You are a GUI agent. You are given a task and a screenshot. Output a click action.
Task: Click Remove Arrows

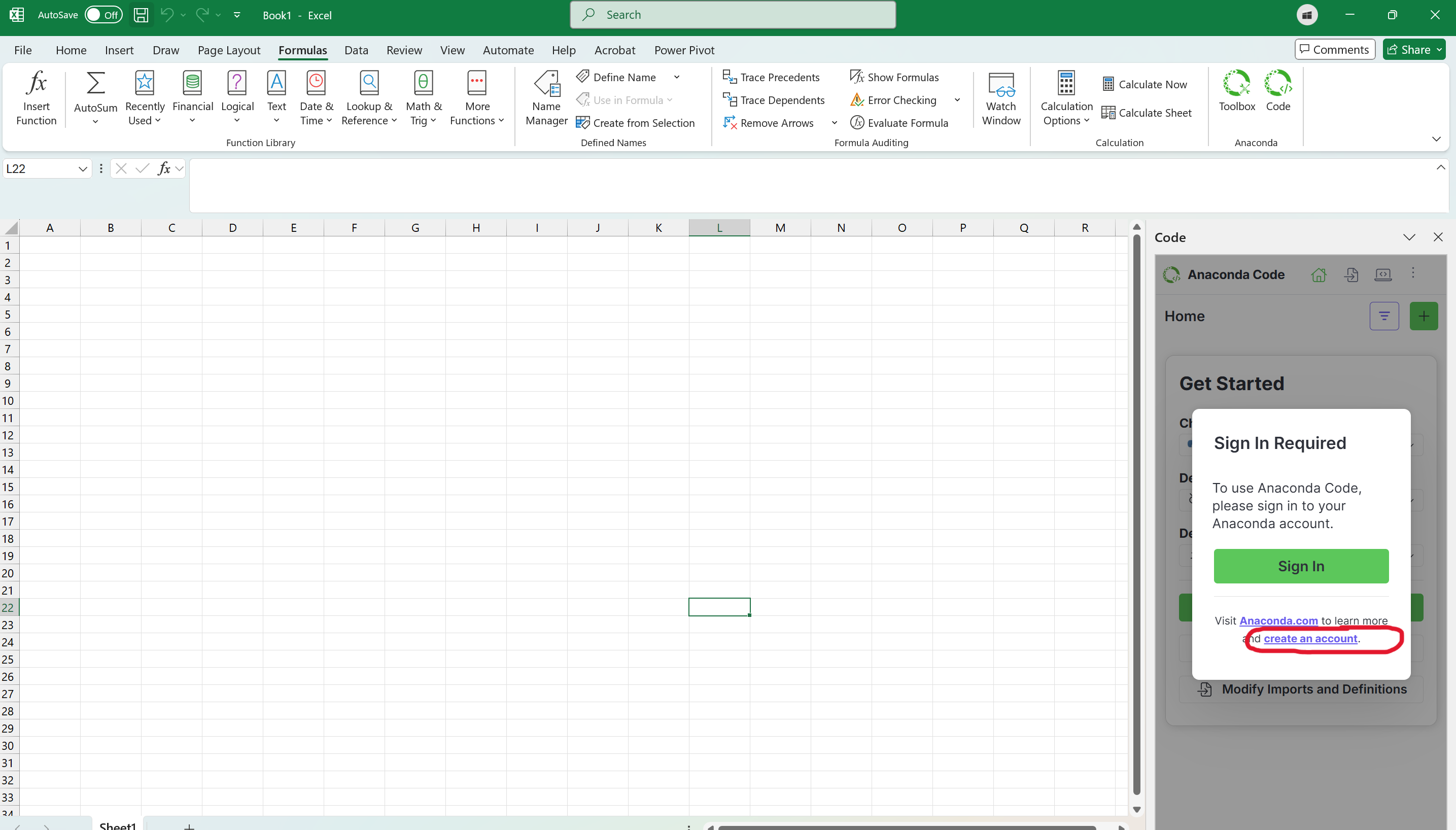768,123
